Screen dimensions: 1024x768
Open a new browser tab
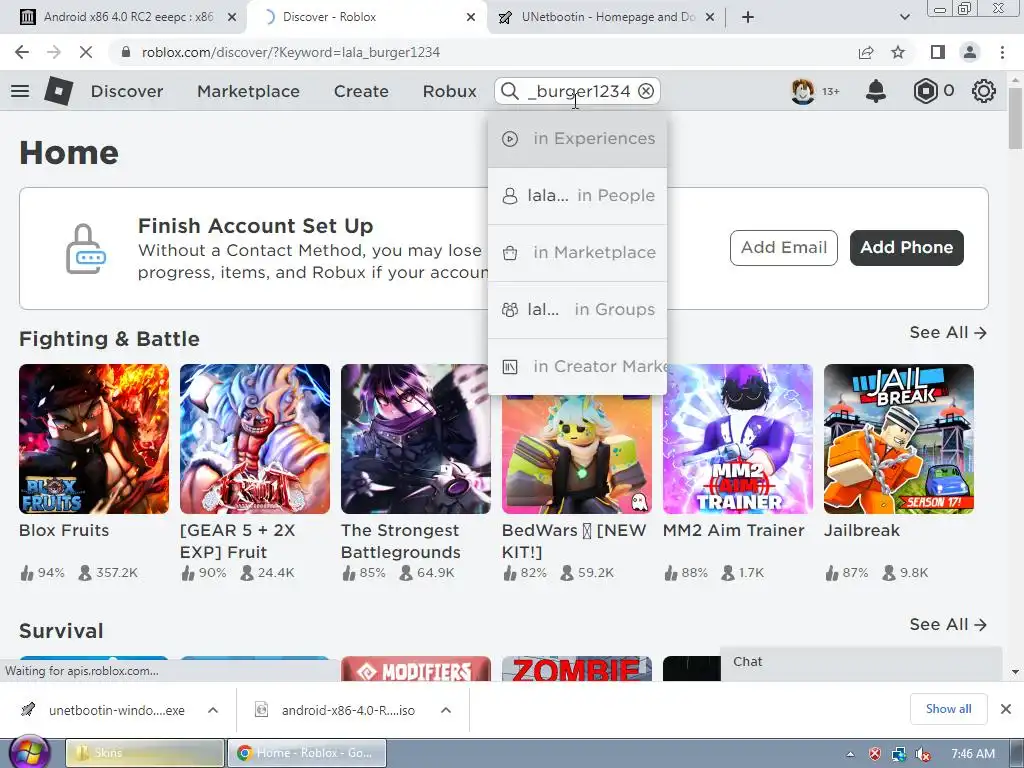click(748, 17)
